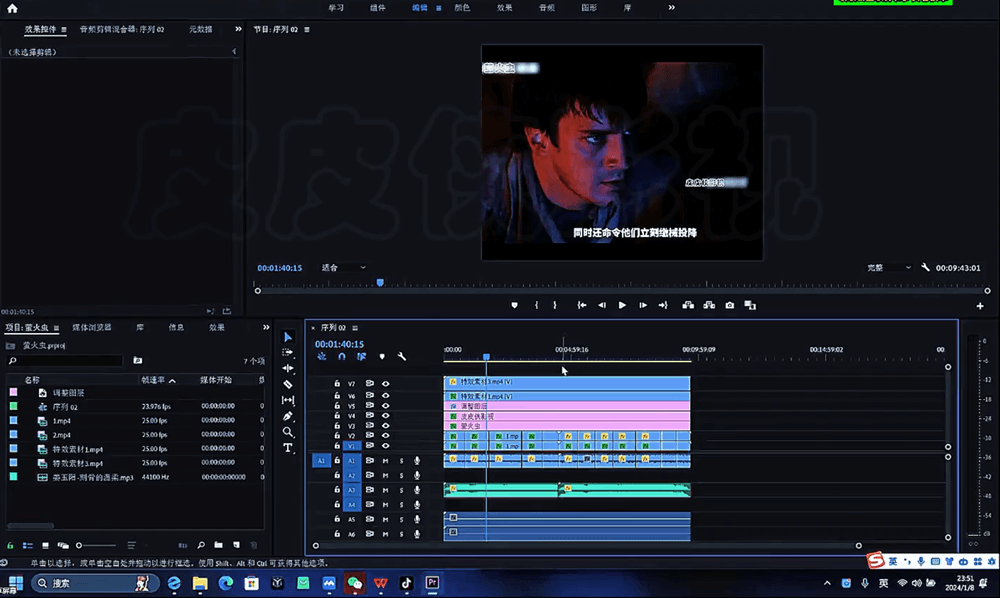Go to Premiere Home screen icon

click(x=12, y=8)
